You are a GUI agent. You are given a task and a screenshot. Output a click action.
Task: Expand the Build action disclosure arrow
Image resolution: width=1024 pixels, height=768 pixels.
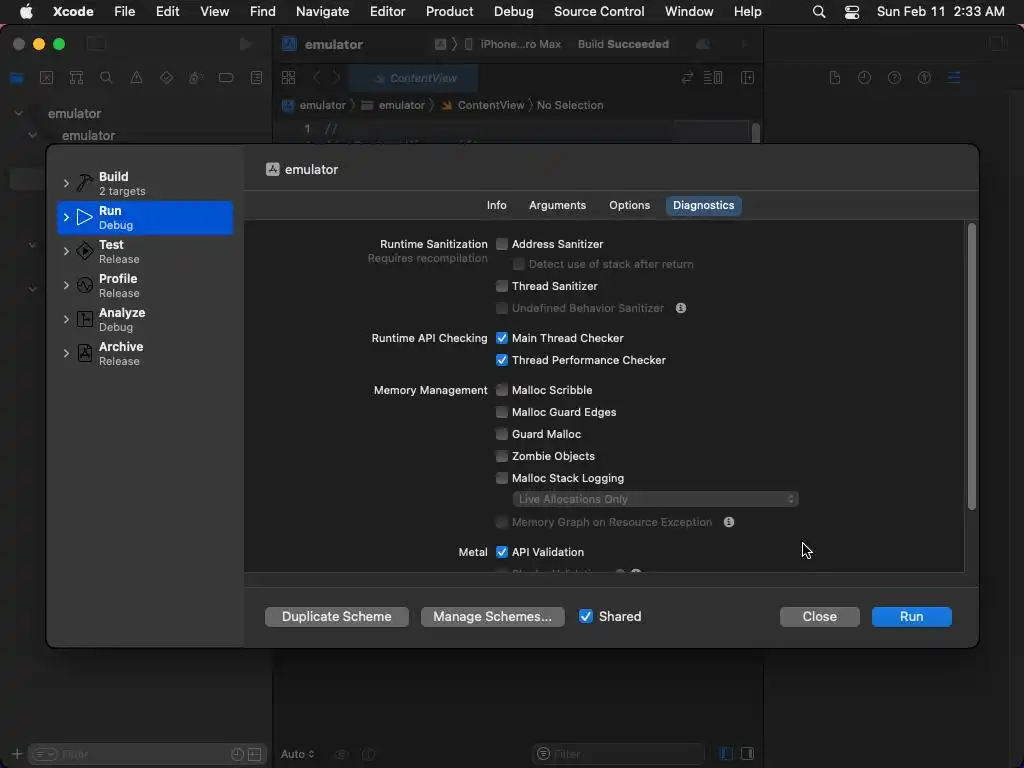66,184
